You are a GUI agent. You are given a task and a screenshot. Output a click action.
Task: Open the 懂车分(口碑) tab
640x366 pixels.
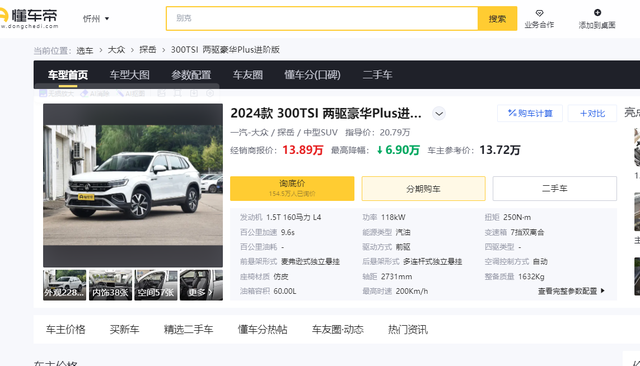(x=312, y=75)
